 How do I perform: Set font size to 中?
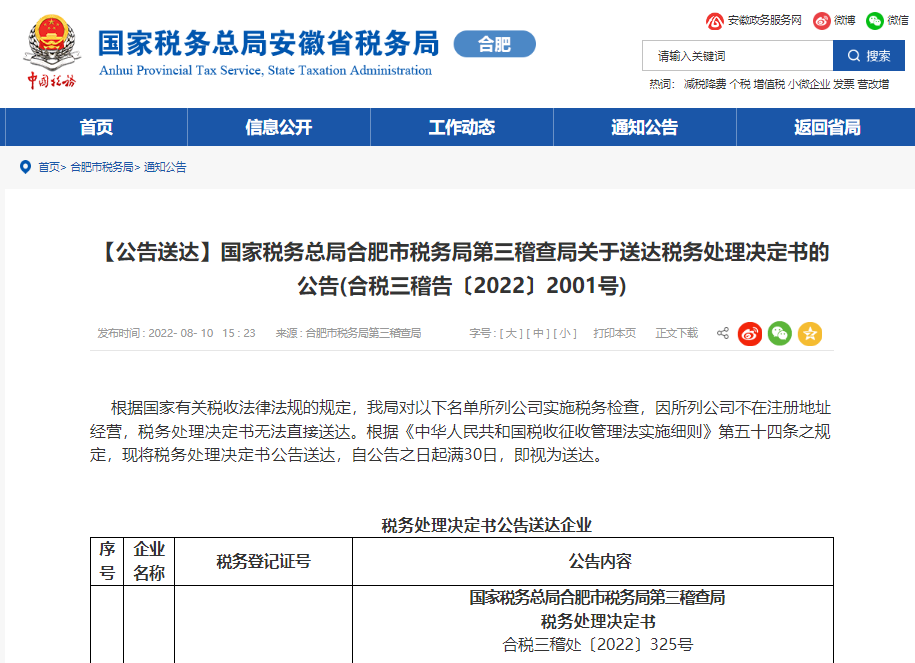(539, 333)
